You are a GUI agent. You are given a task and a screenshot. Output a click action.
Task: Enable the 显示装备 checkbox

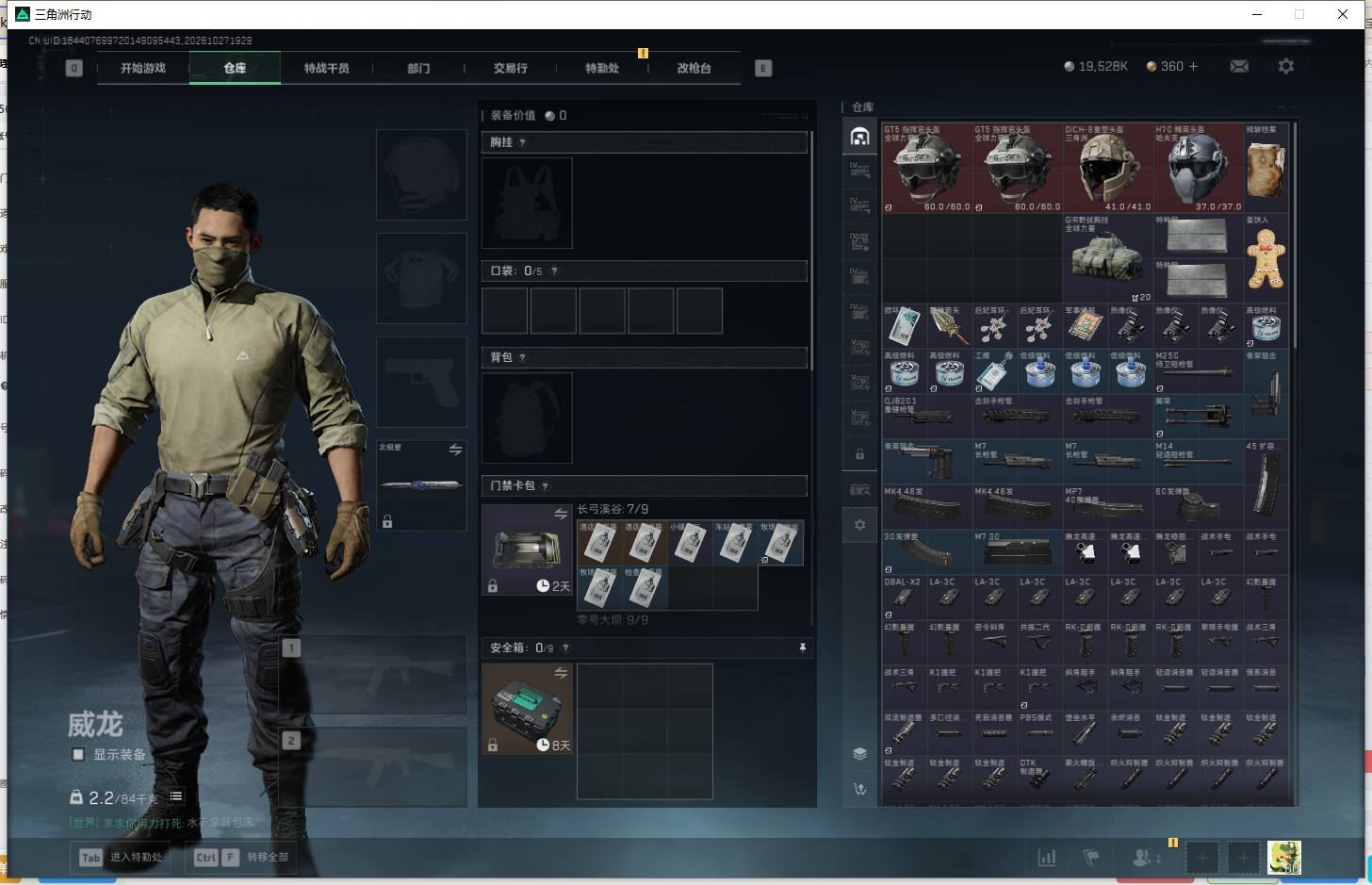coord(78,754)
